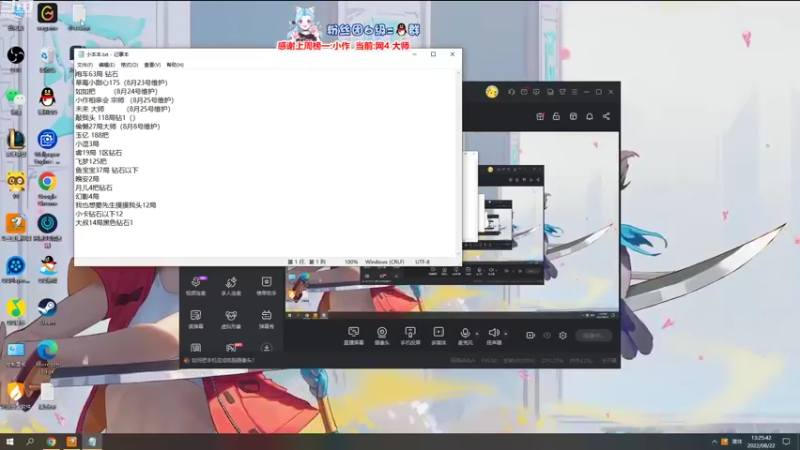Viewport: 800px width, 450px height.
Task: Open the mail inbox icon with red badge
Action: pyautogui.click(x=524, y=92)
